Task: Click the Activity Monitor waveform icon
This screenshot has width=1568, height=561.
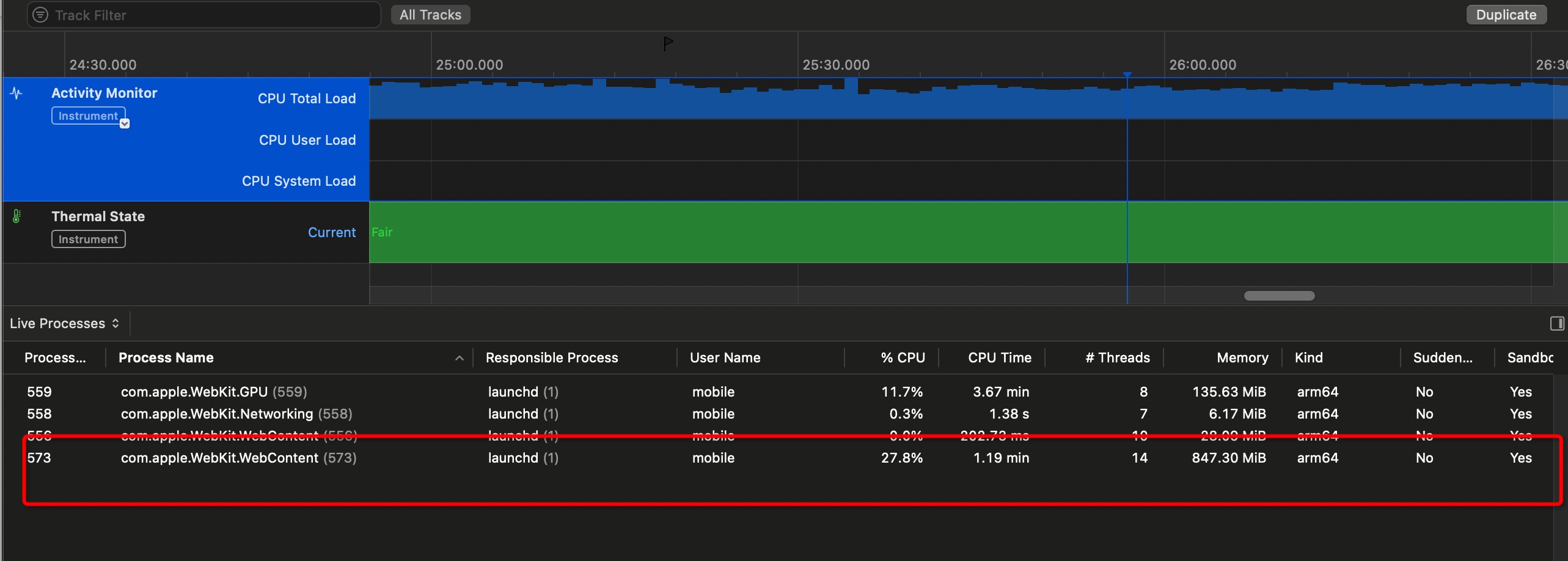Action: 16,94
